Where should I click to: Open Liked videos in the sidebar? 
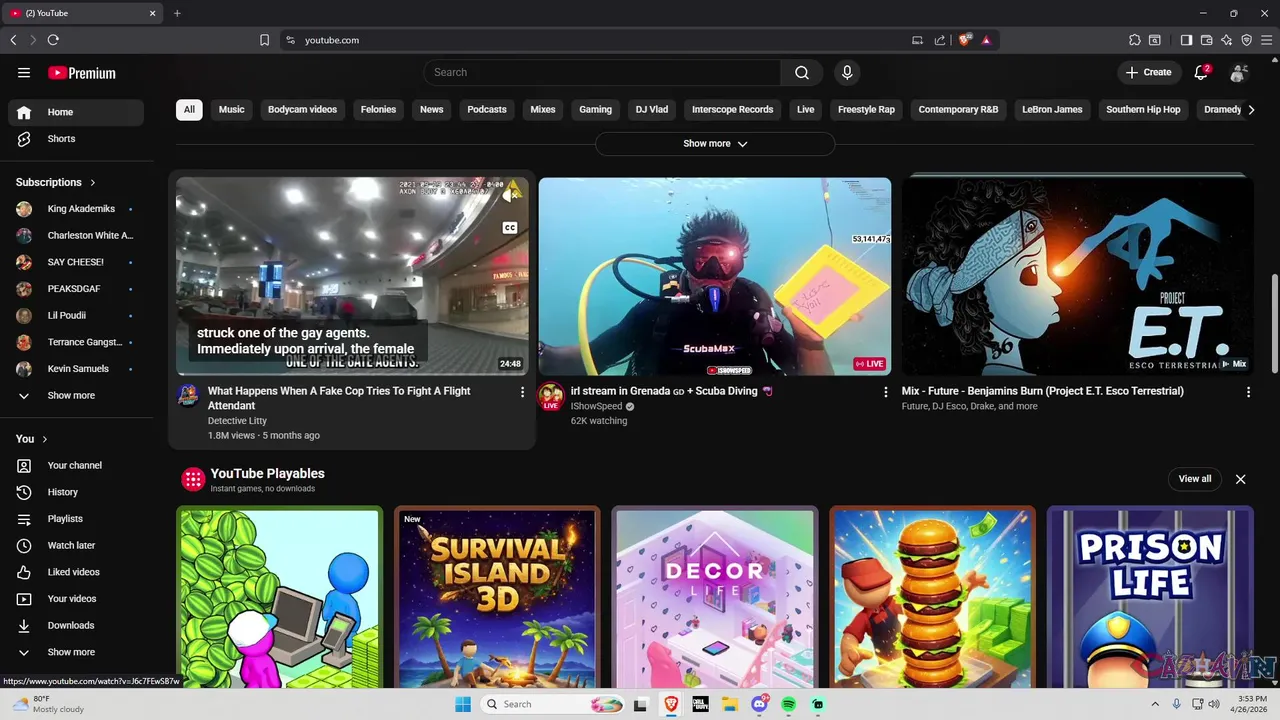point(76,572)
